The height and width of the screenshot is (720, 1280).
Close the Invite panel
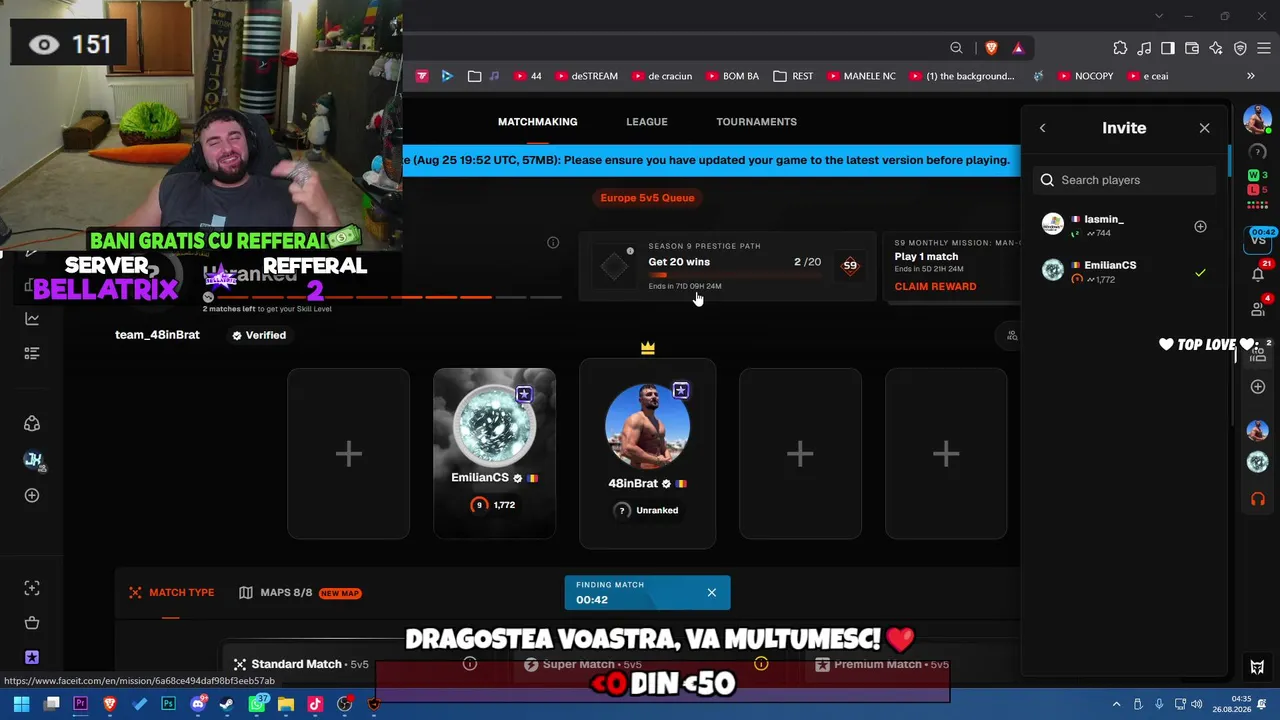pos(1204,128)
